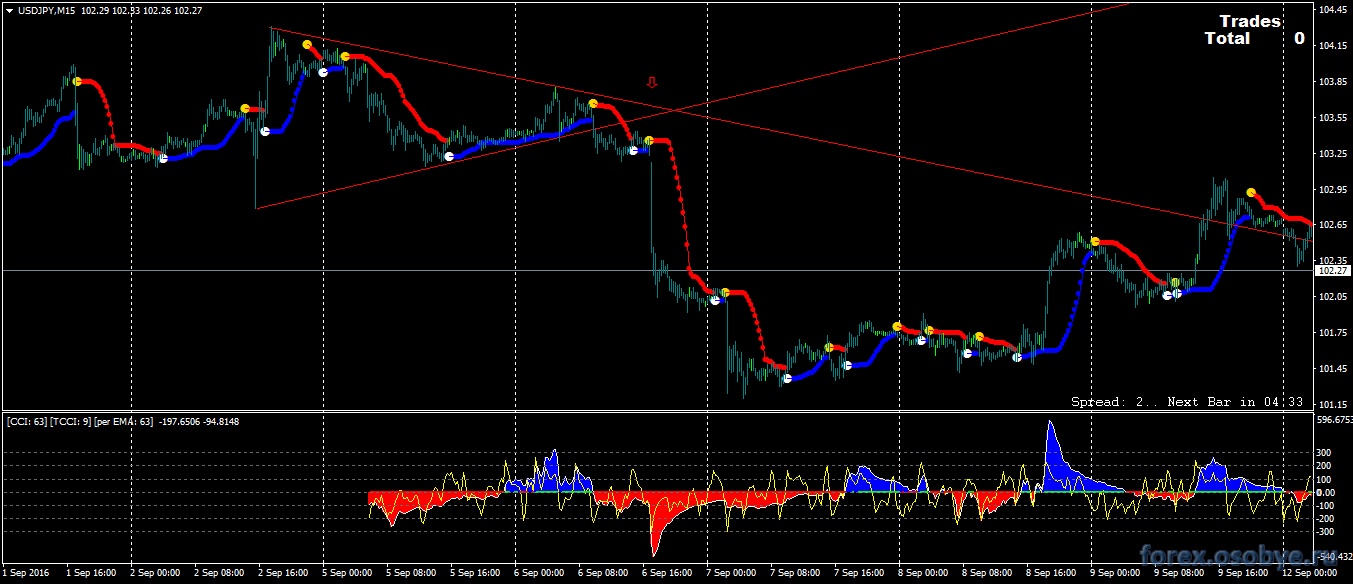Click price level 103.25 on the scale
1353x584 pixels.
(1333, 154)
